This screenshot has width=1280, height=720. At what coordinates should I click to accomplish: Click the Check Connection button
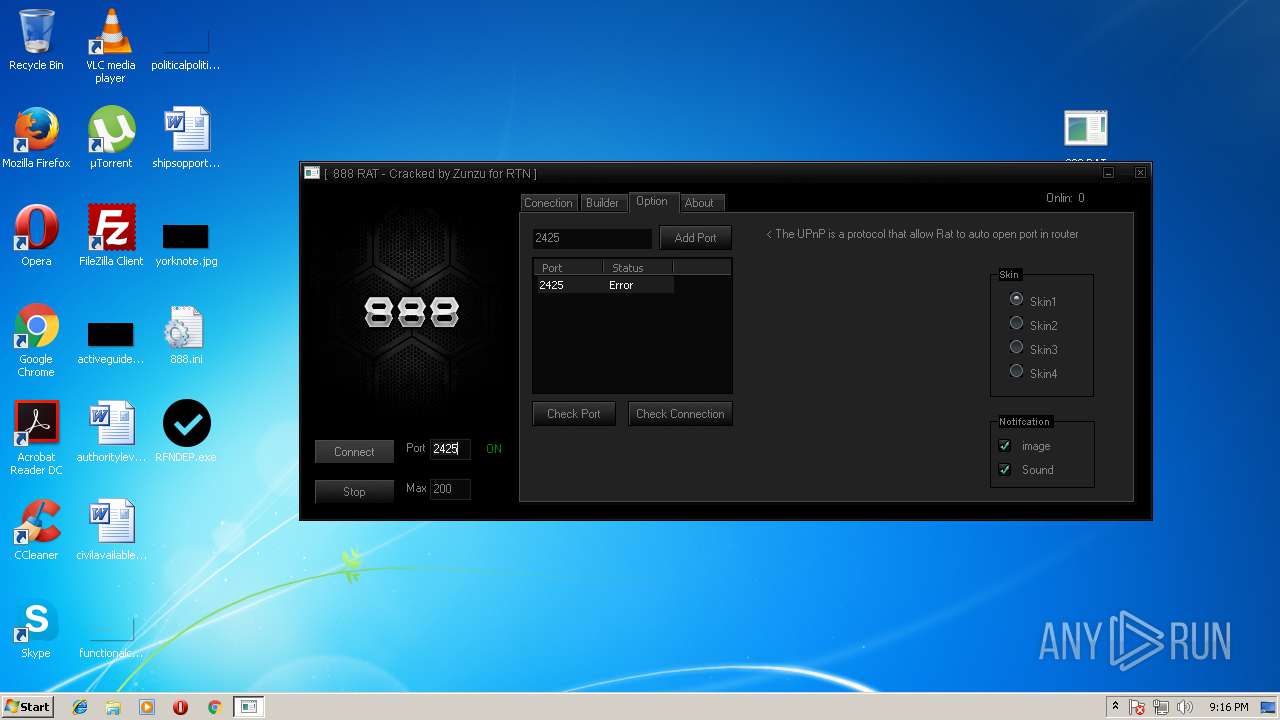680,414
